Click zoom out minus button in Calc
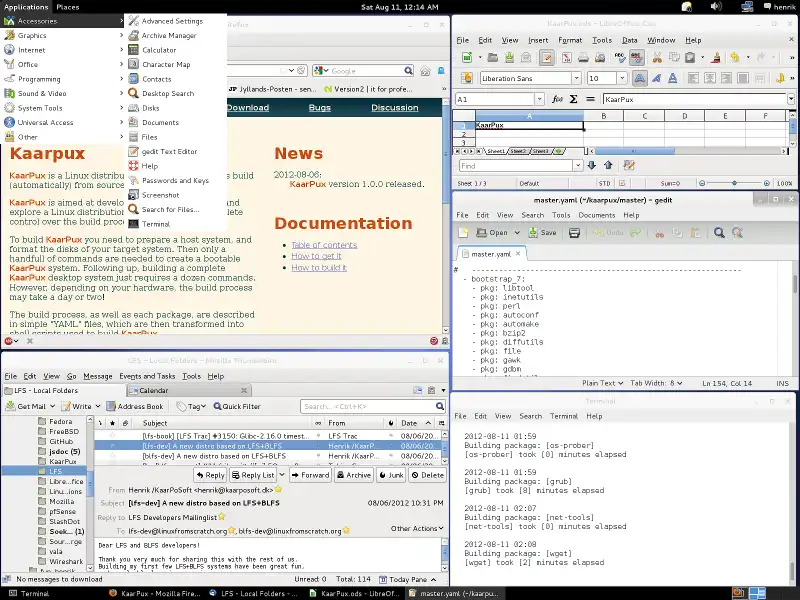This screenshot has height=600, width=800. tap(702, 183)
